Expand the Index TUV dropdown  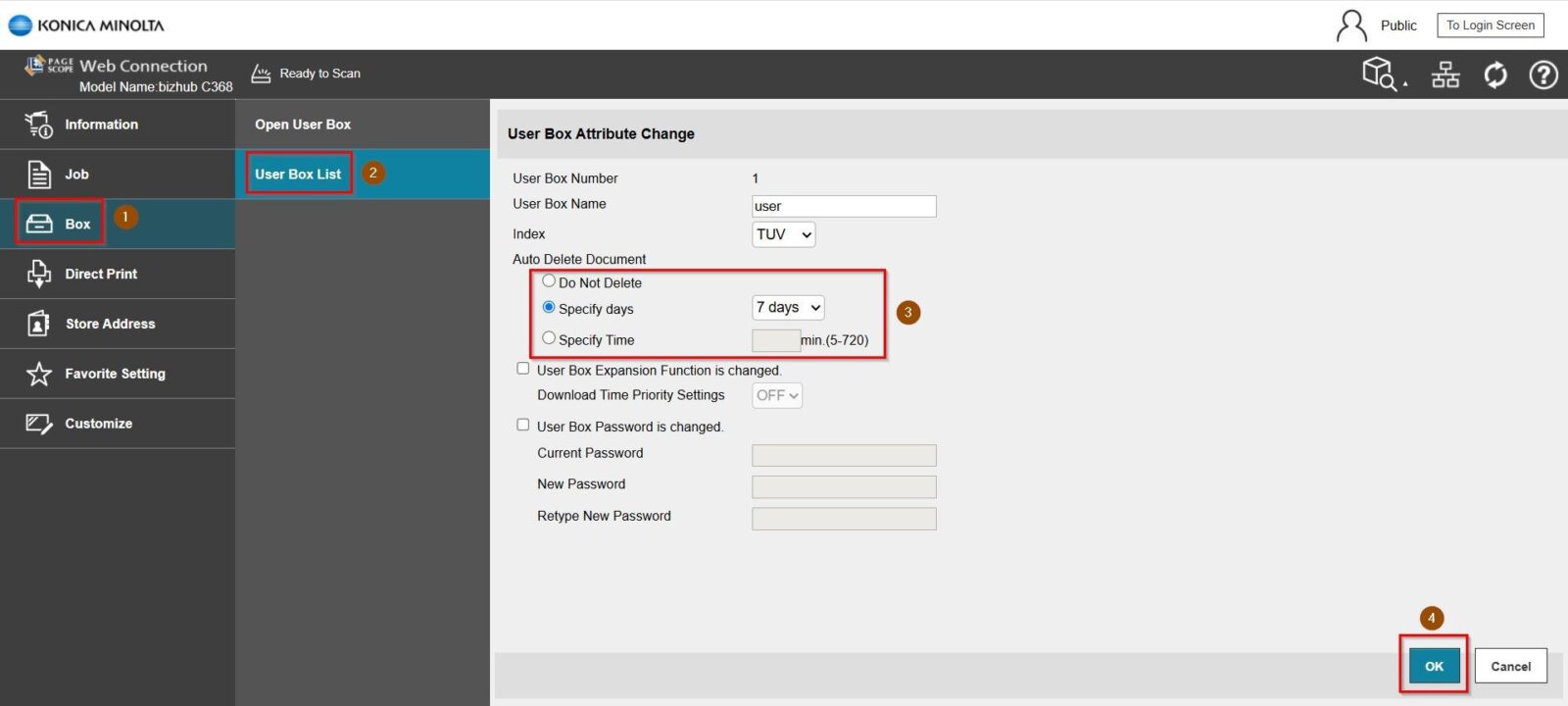pos(783,234)
